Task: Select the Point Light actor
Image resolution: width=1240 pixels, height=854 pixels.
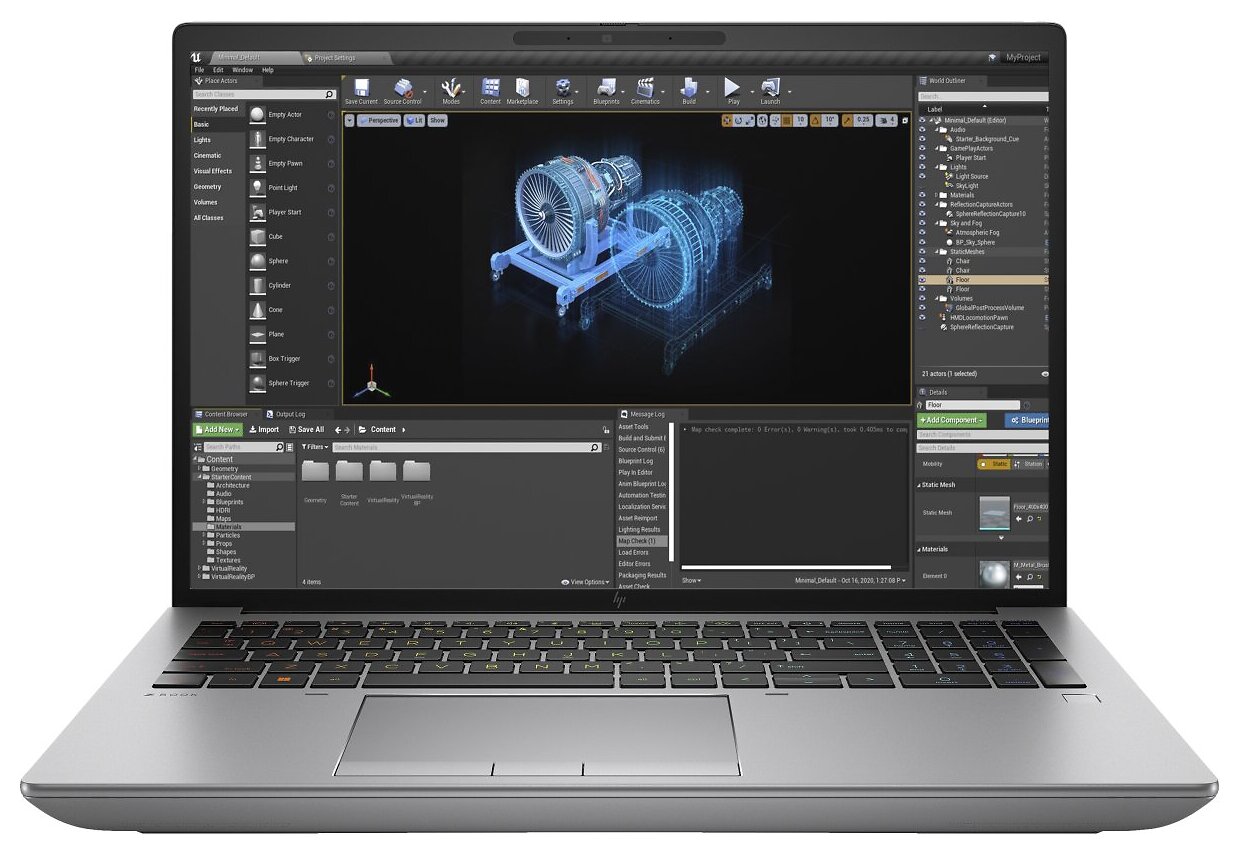Action: point(291,188)
